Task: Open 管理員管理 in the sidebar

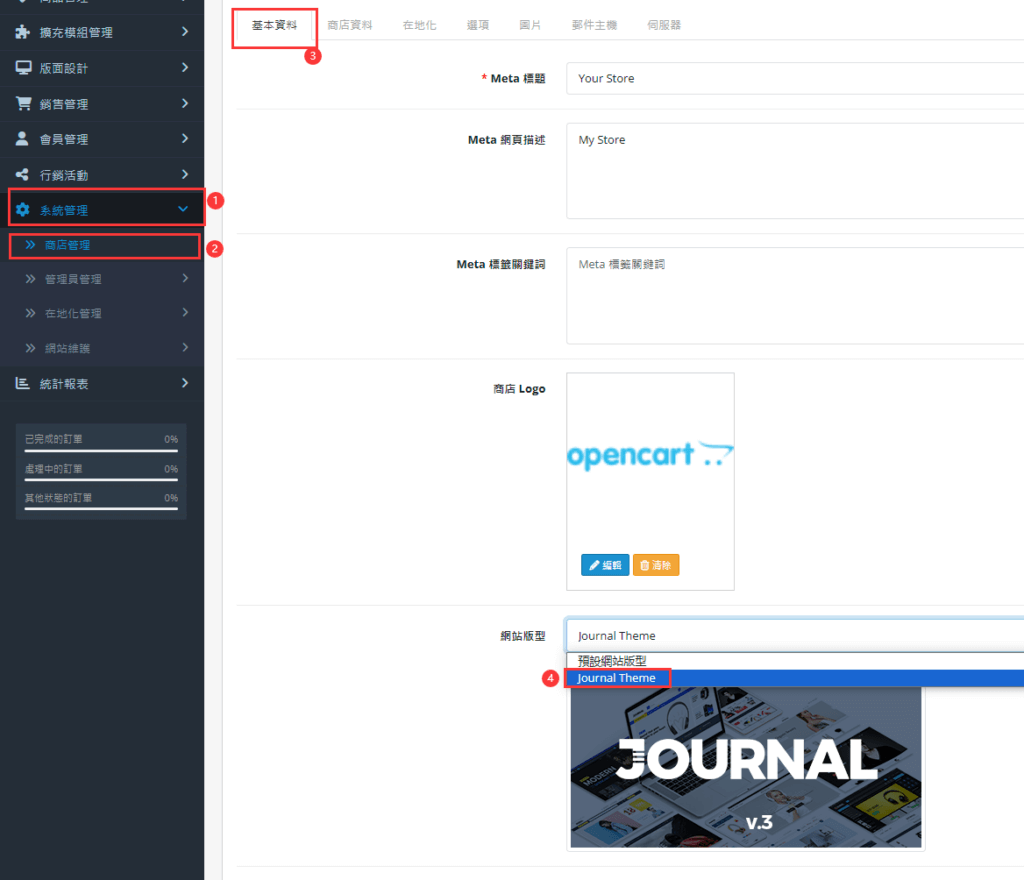Action: (x=73, y=279)
